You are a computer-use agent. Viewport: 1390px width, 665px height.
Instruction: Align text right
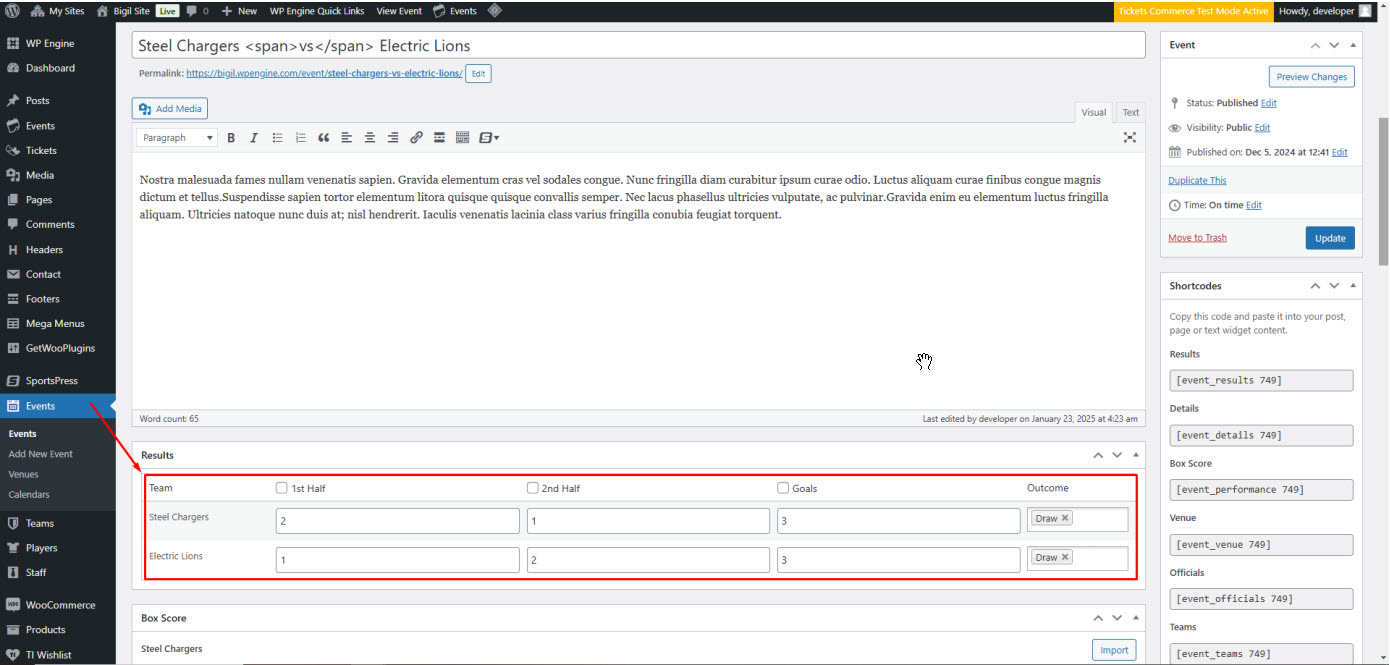tap(393, 138)
